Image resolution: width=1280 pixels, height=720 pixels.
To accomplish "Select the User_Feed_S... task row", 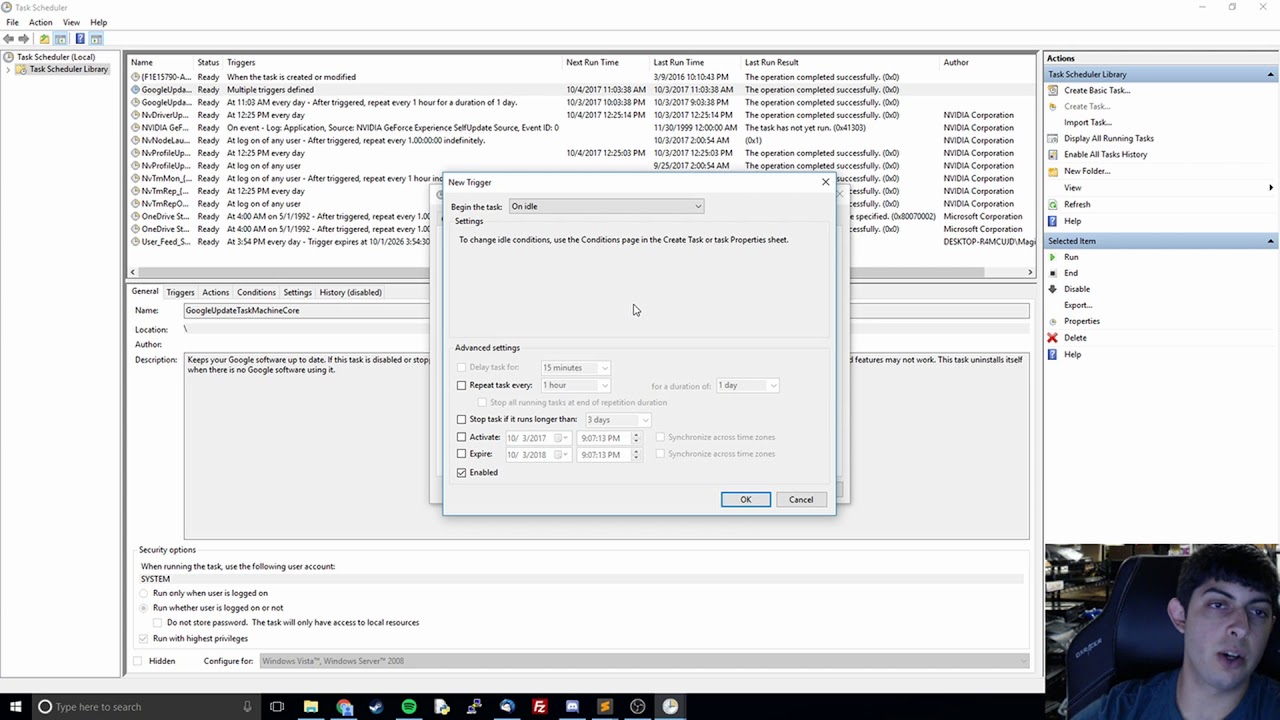I will [583, 242].
